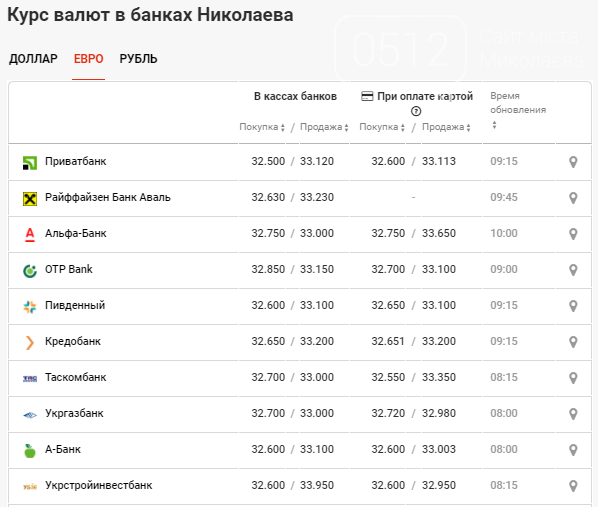Open location pin for Укргазбанк

point(573,414)
